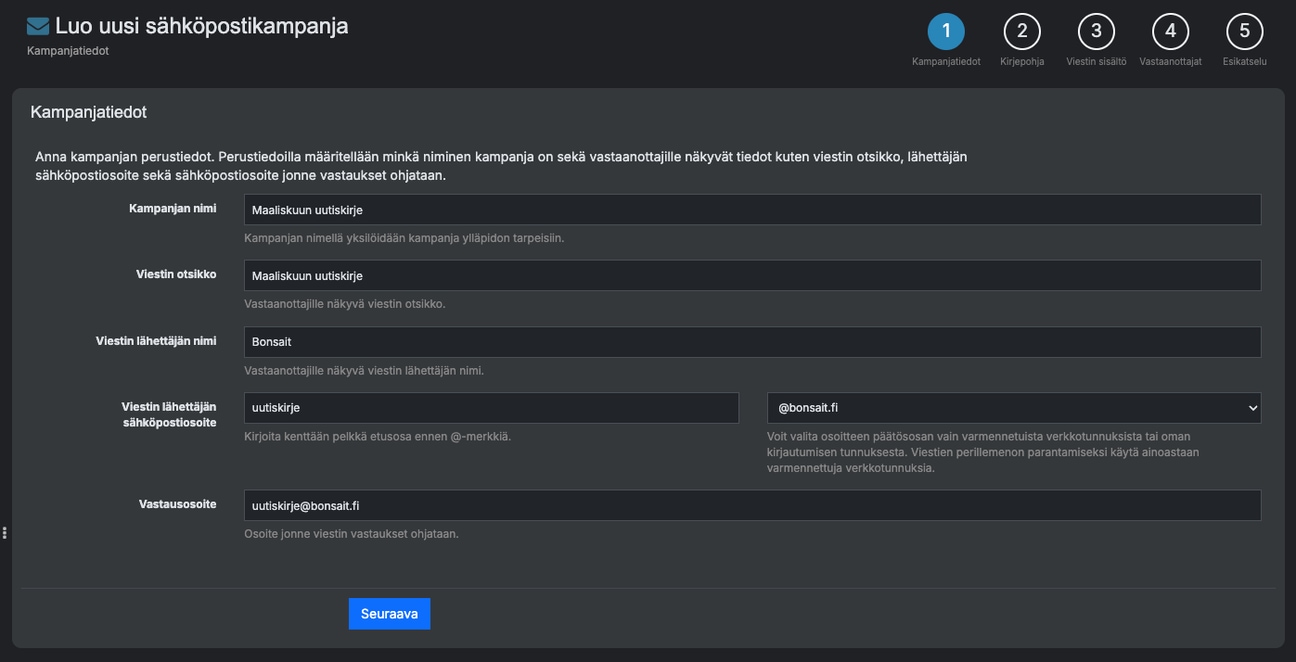Select step 1 Kampanjatiedot circle

tap(946, 31)
